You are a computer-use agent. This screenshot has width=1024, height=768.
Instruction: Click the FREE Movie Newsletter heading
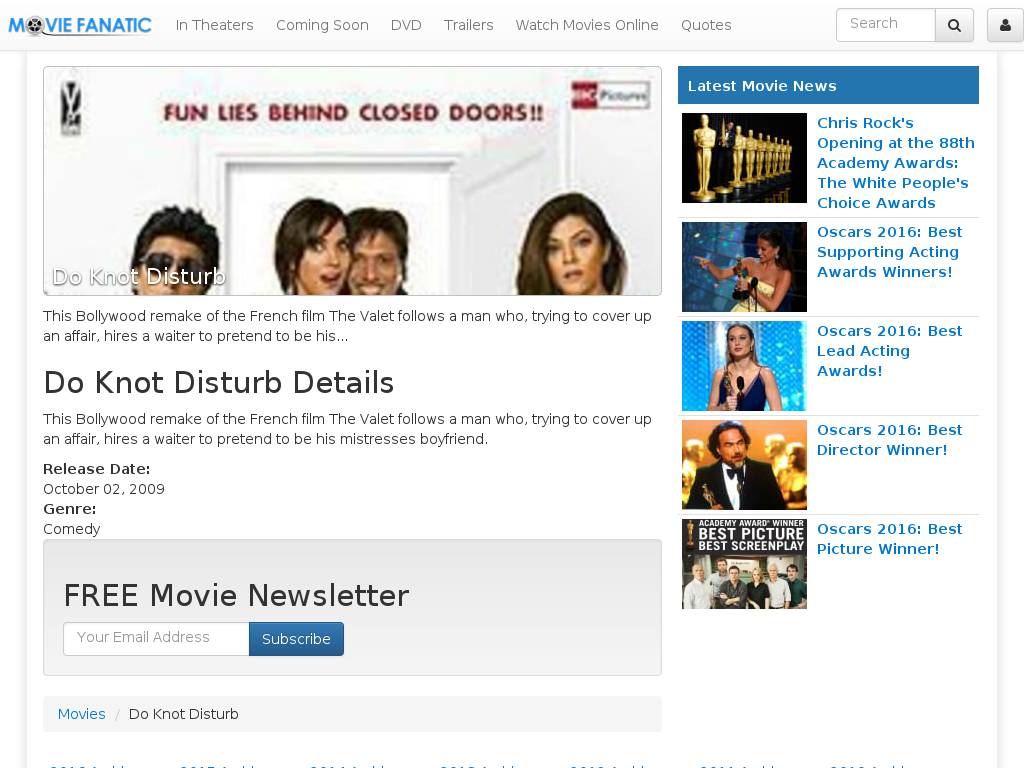point(236,595)
